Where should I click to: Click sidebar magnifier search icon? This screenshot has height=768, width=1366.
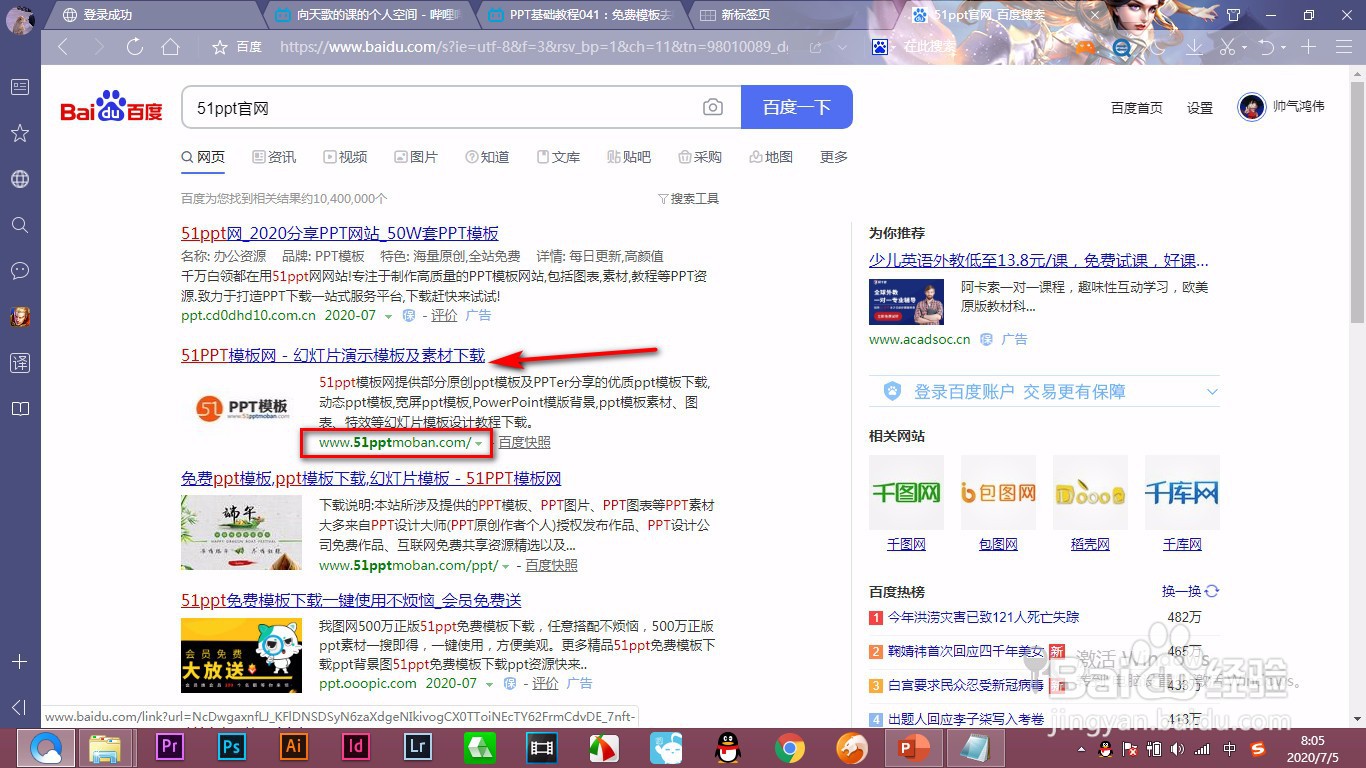(x=19, y=225)
